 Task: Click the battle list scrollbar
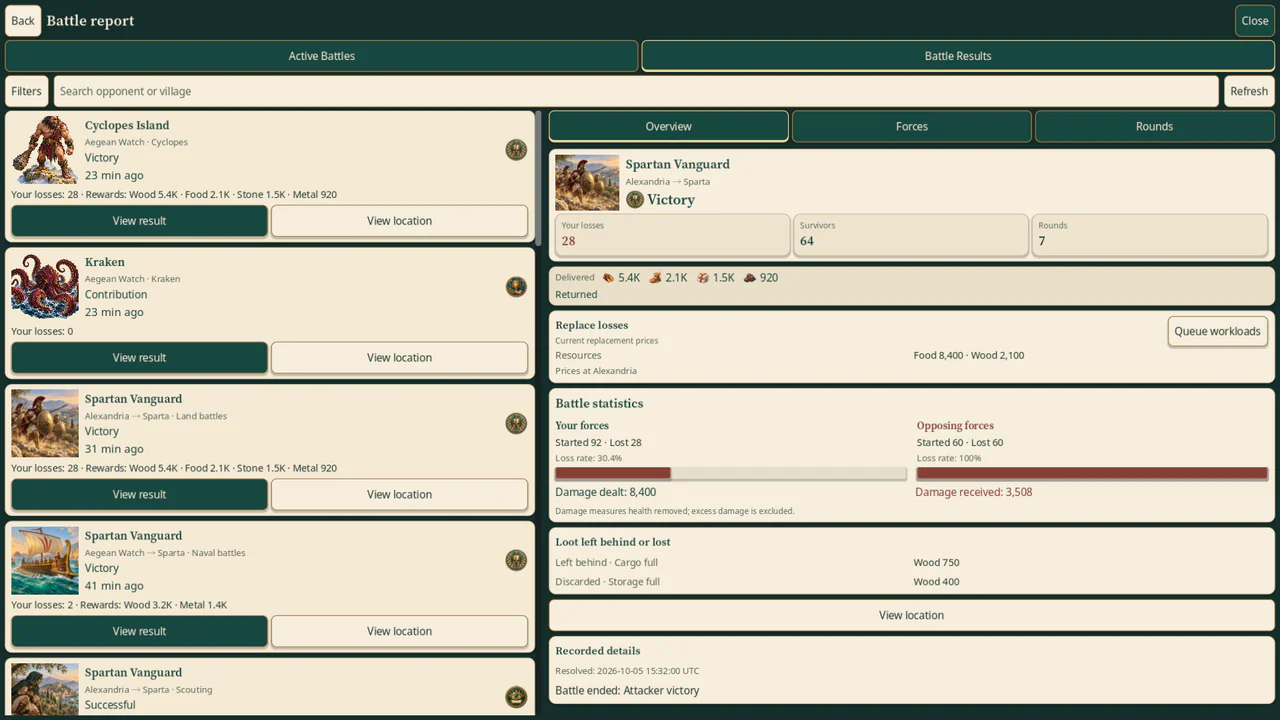(x=539, y=180)
